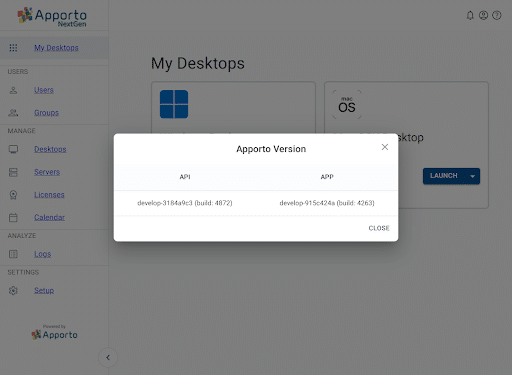This screenshot has height=375, width=512.
Task: Close the Apporto Version dialog with X
Action: point(385,147)
